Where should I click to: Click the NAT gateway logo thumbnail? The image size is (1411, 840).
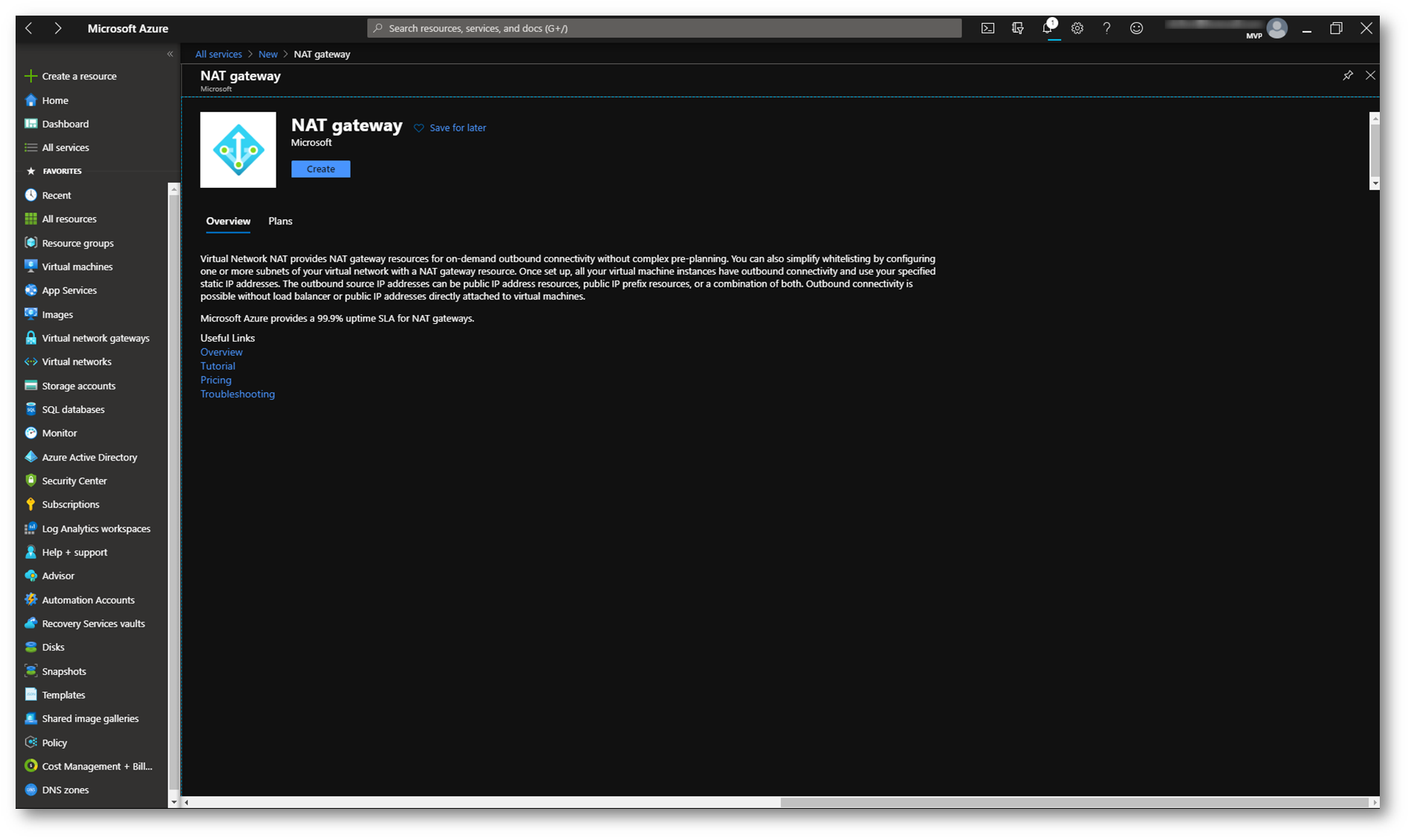(x=238, y=150)
